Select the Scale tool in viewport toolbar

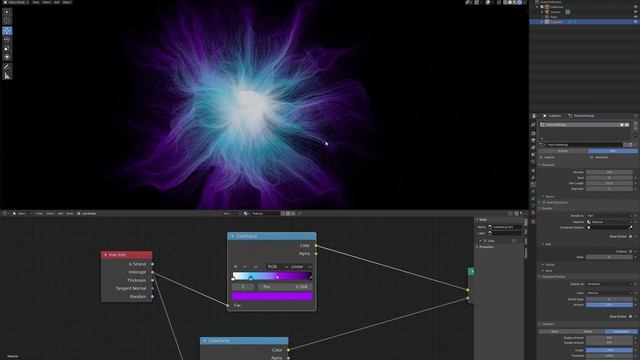click(7, 48)
